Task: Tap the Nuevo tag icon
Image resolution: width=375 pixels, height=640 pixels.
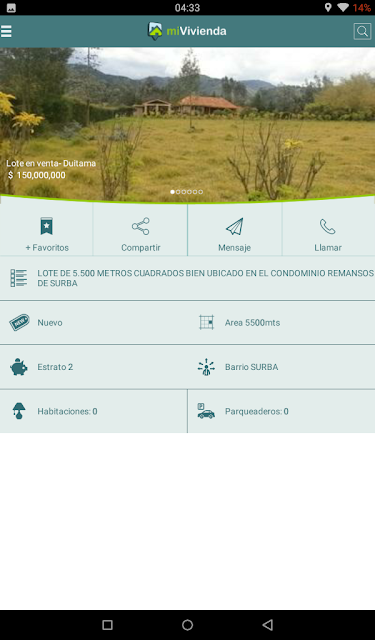Action: (x=19, y=322)
